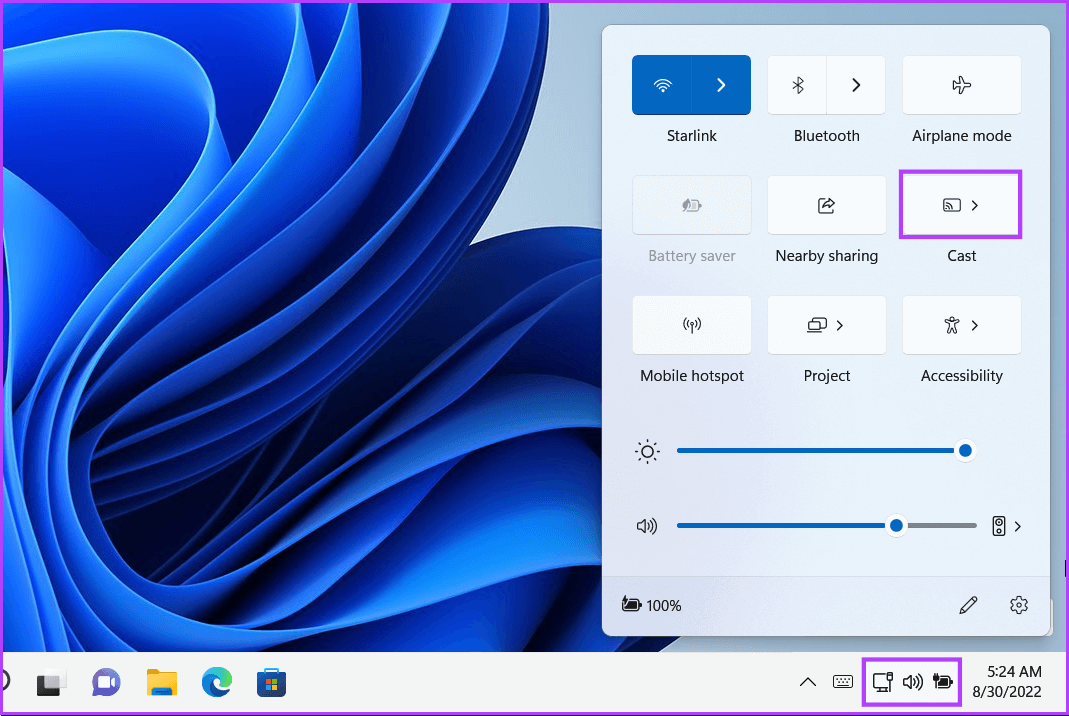The width and height of the screenshot is (1069, 716).
Task: Show hidden icons tray chevron
Action: [x=807, y=683]
